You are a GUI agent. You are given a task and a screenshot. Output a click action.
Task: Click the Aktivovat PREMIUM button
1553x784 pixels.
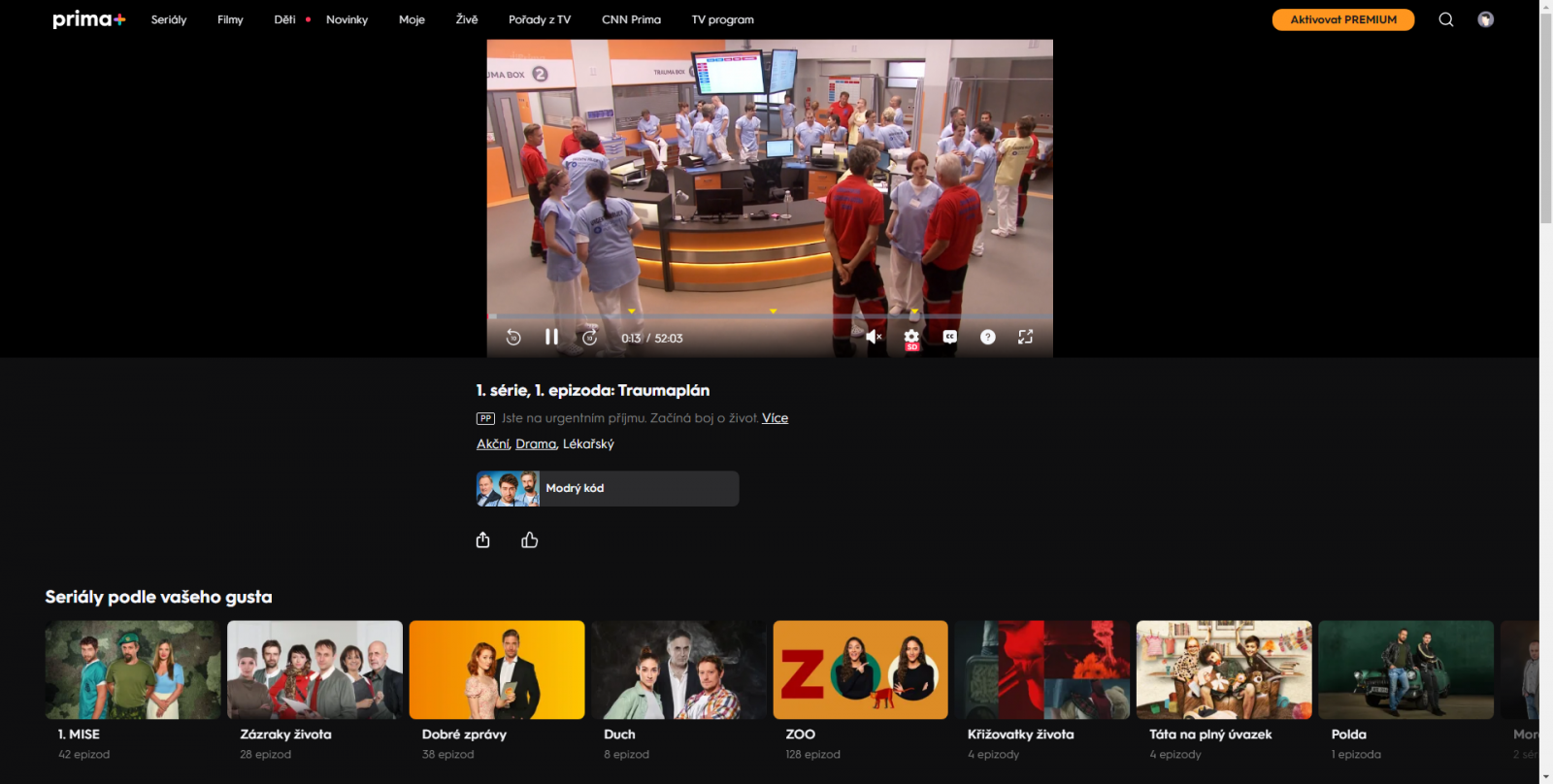pos(1342,19)
